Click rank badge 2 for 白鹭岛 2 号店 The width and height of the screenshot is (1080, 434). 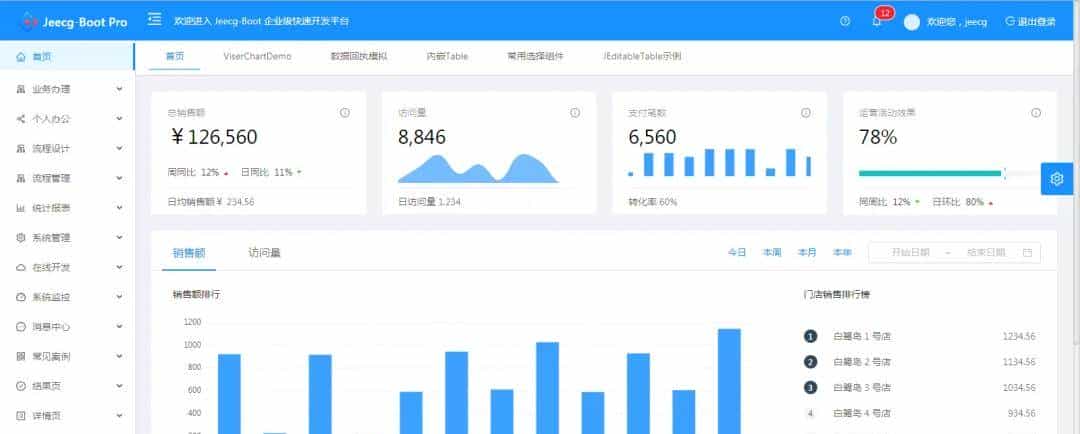click(810, 362)
